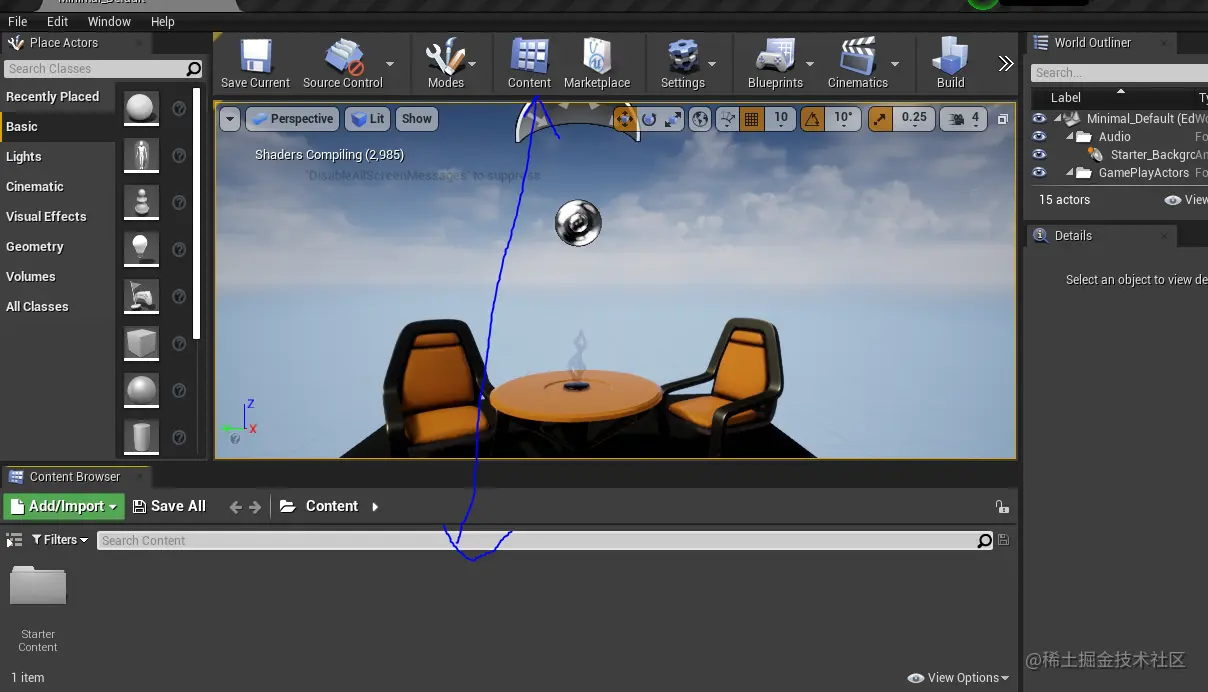
Task: Collapse the Audio folder in outliner
Action: 1069,137
